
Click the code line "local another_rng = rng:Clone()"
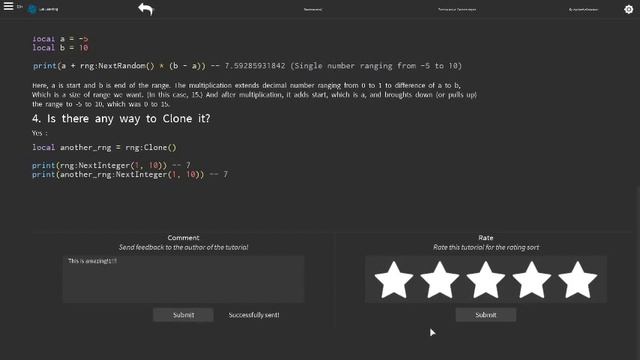pos(104,147)
